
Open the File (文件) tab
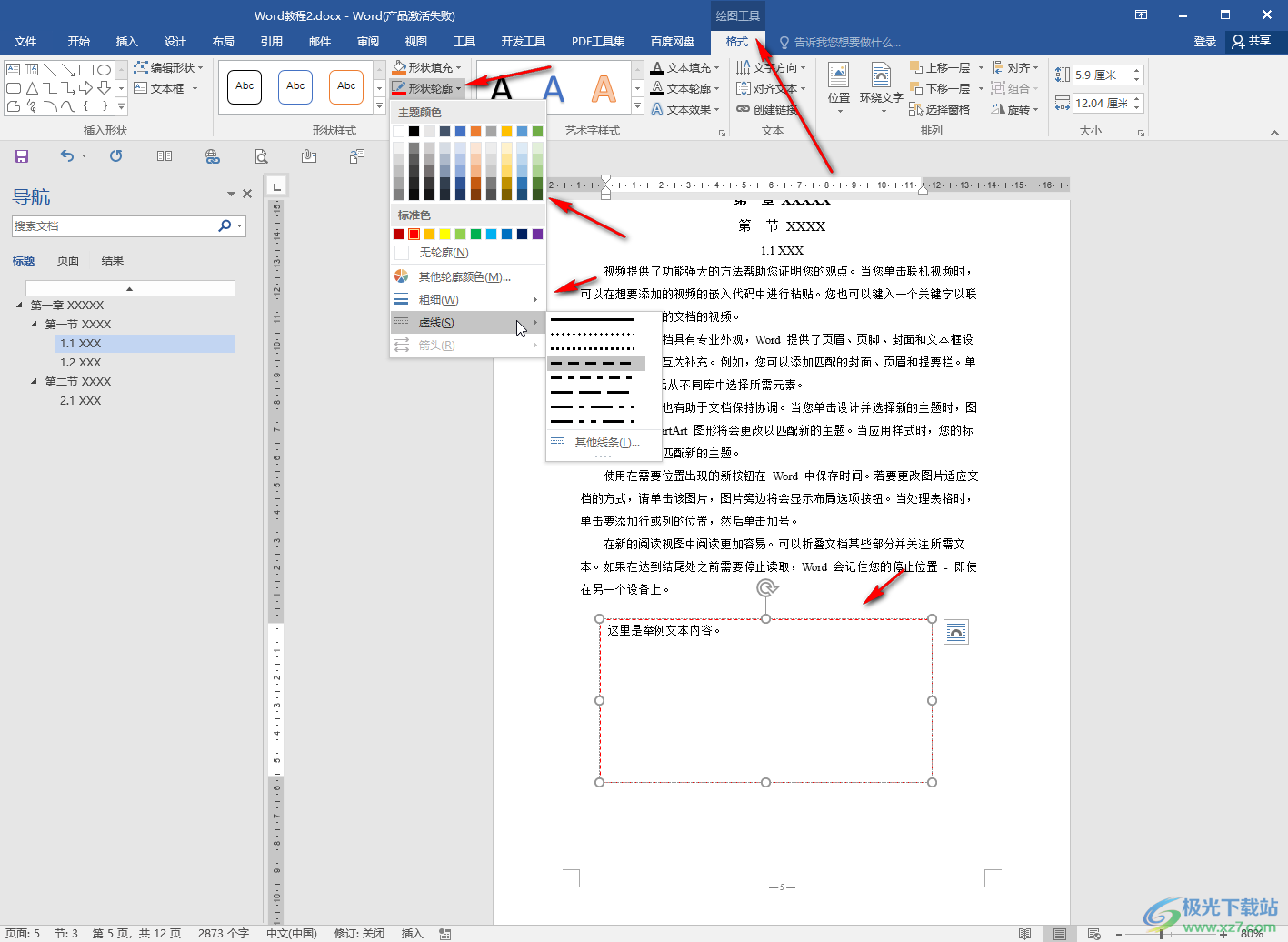[25, 42]
